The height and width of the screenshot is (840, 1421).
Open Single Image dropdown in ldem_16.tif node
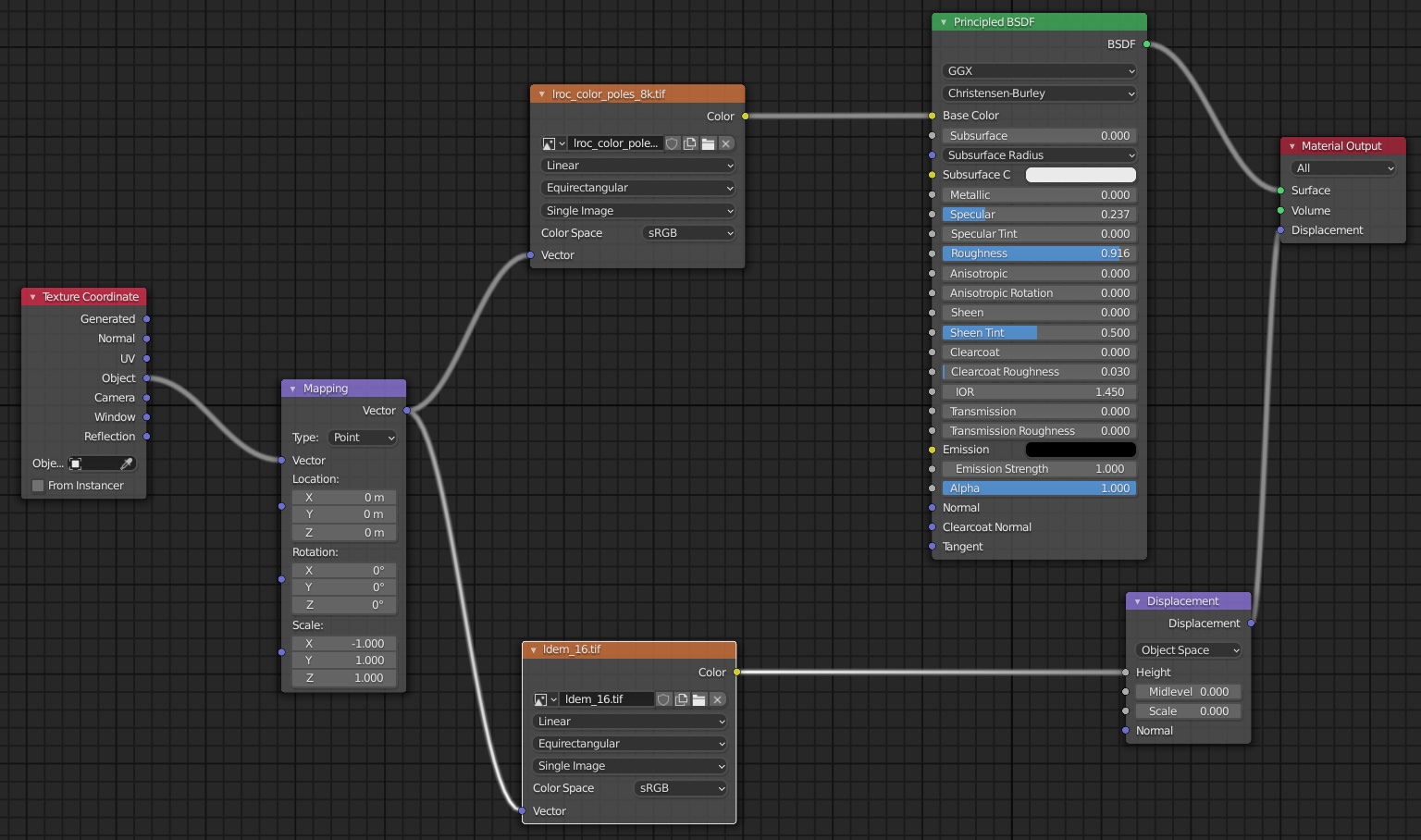click(x=629, y=766)
